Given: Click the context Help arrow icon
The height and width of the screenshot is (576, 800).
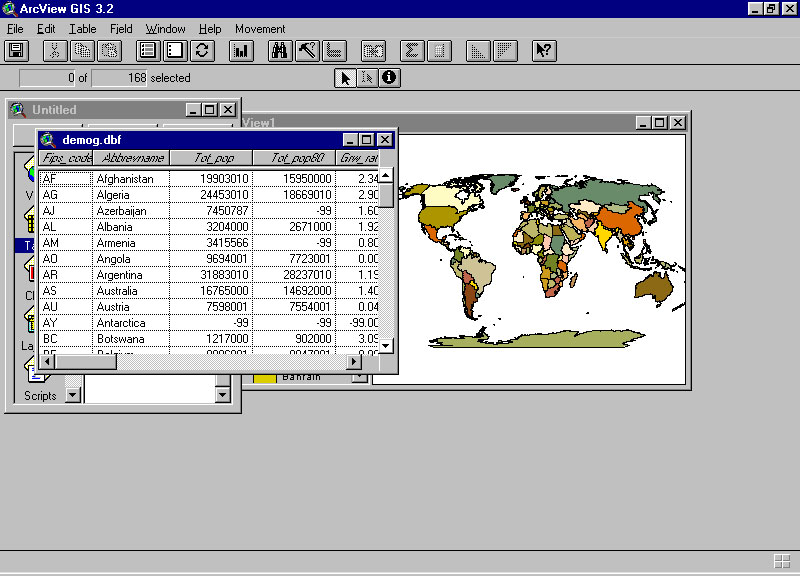Looking at the screenshot, I should pyautogui.click(x=543, y=51).
